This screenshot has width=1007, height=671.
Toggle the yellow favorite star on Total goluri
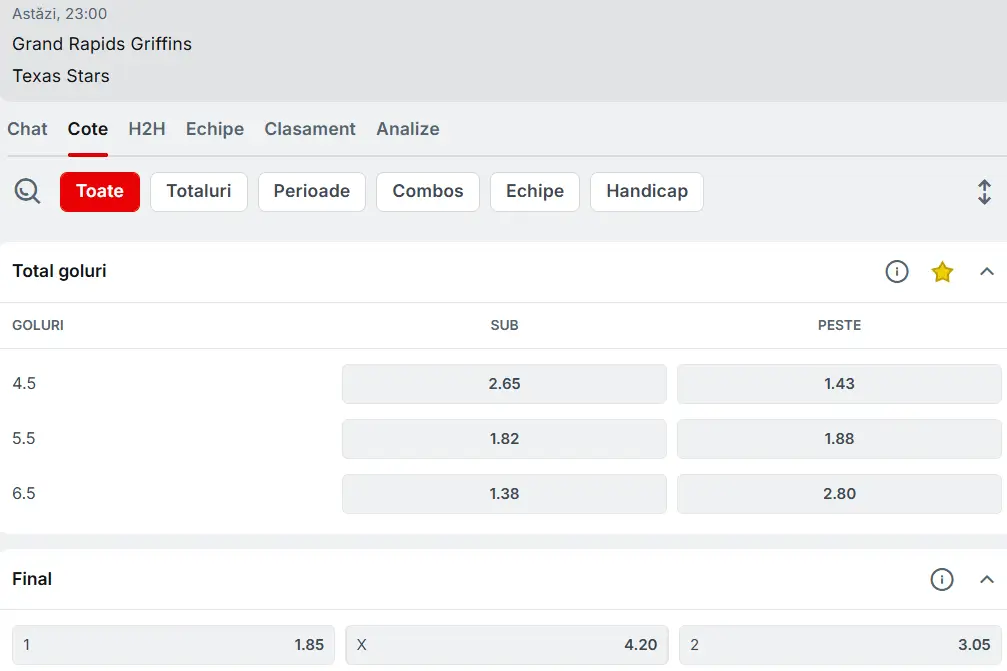[x=942, y=271]
